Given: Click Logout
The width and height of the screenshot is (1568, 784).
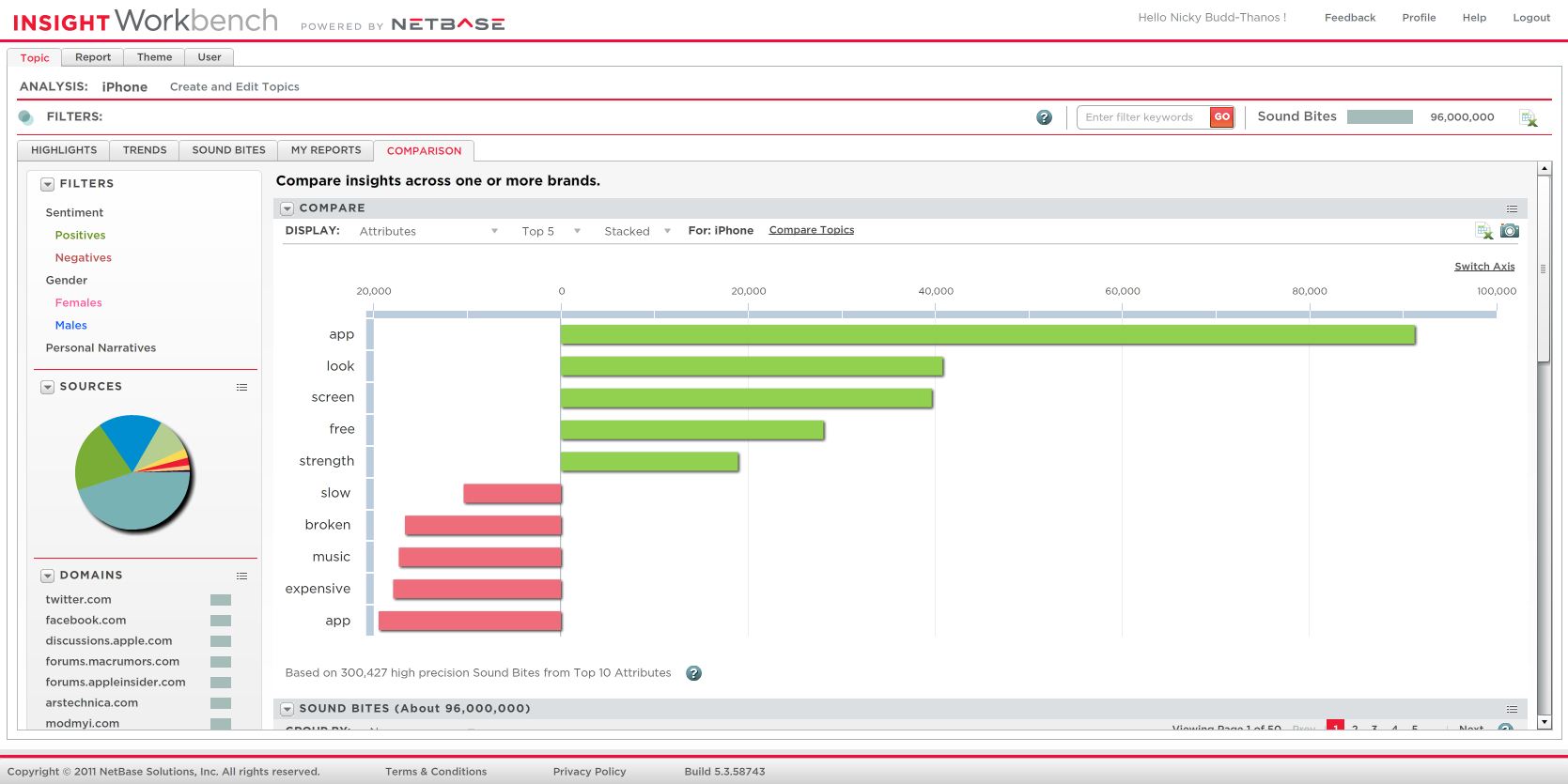Looking at the screenshot, I should pos(1531,18).
